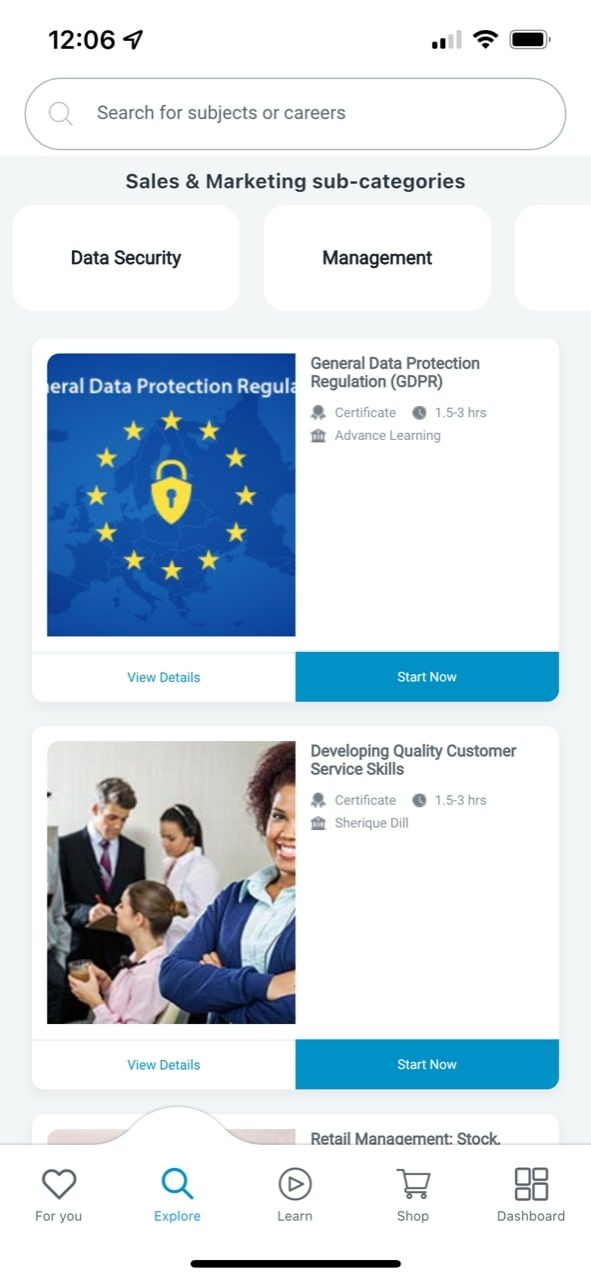Viewport: 591px width, 1280px height.
Task: Open the Dashboard grid icon
Action: (531, 1184)
